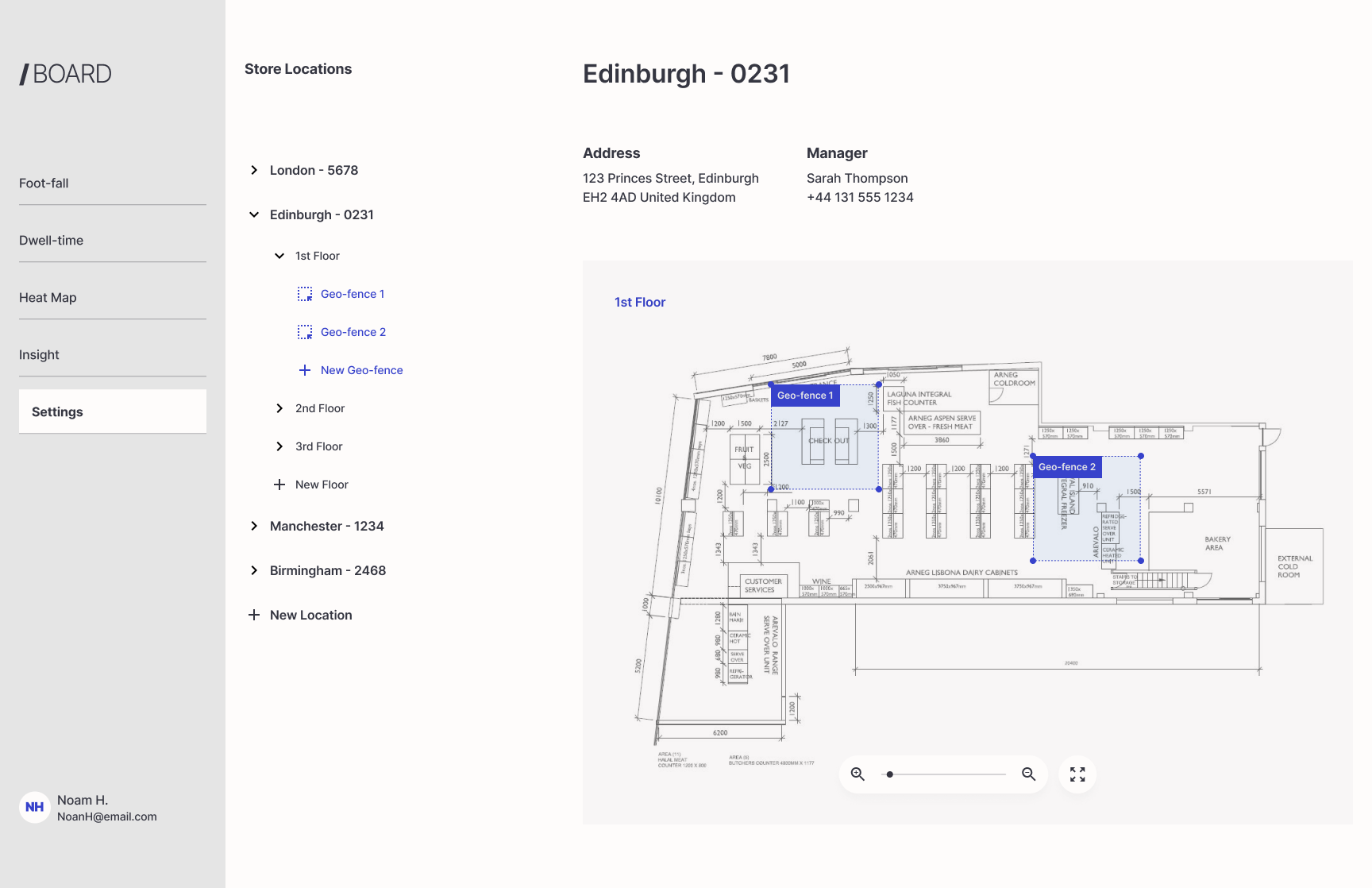This screenshot has width=1372, height=888.
Task: Go to the Heat Map section
Action: (x=113, y=298)
